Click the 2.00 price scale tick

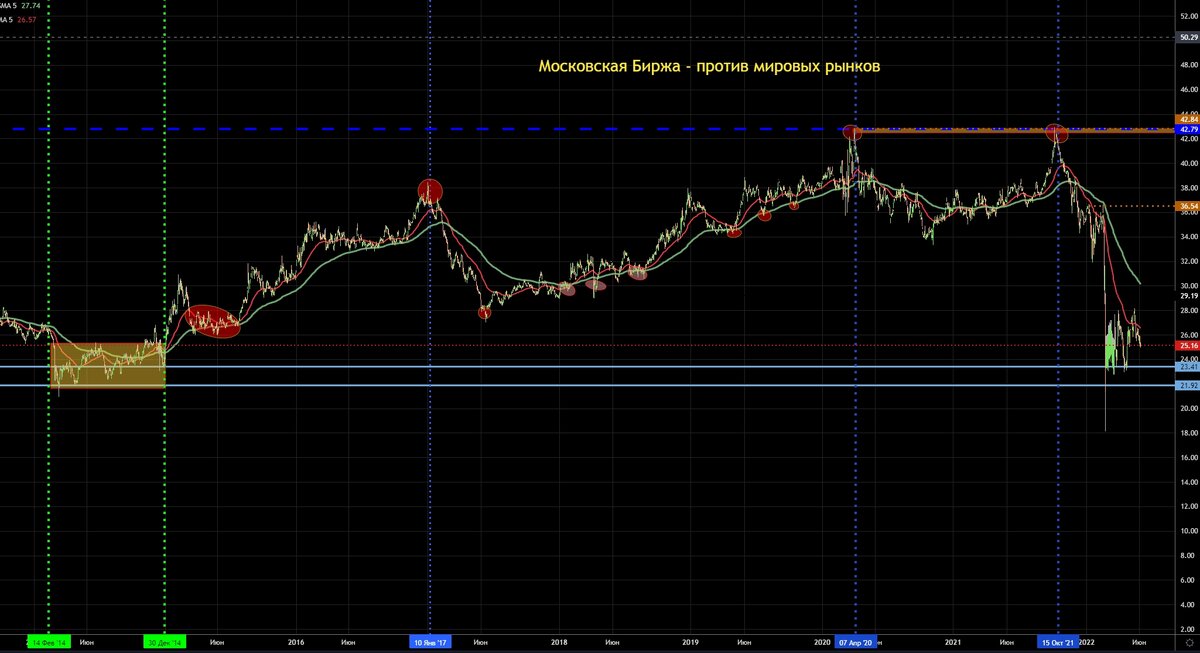pos(1188,629)
